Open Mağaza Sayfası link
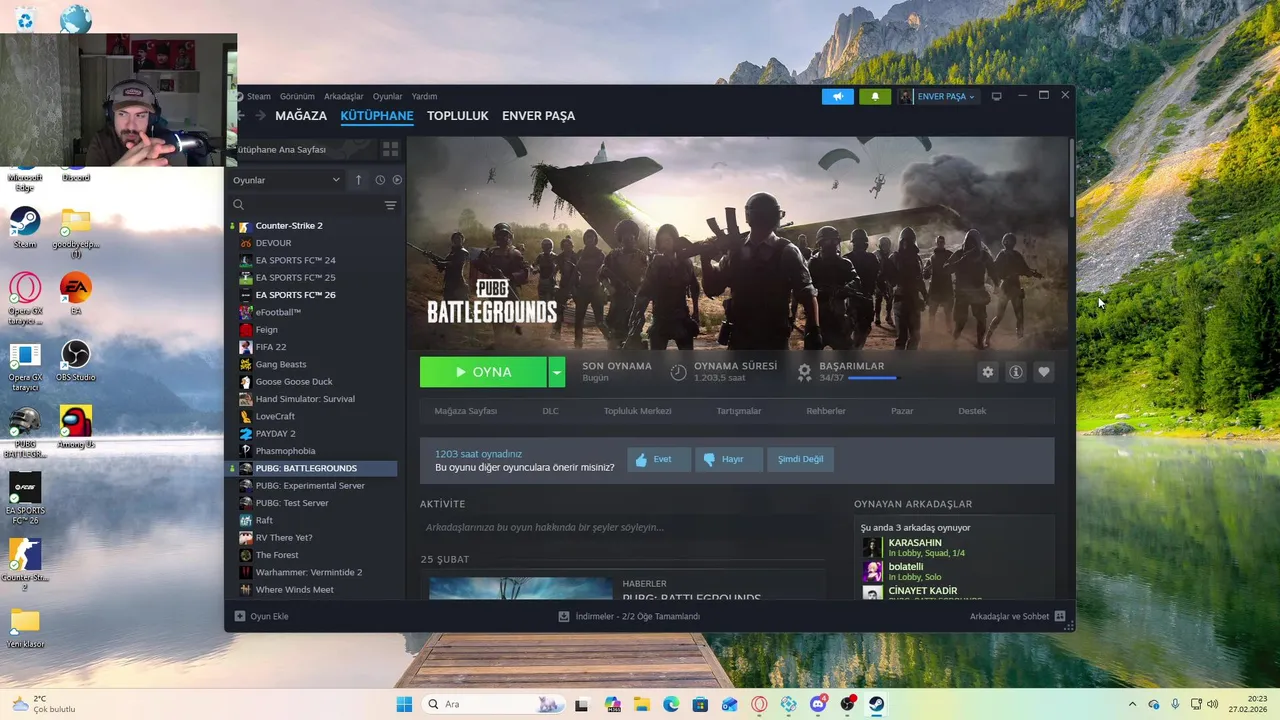This screenshot has height=720, width=1280. click(x=465, y=411)
